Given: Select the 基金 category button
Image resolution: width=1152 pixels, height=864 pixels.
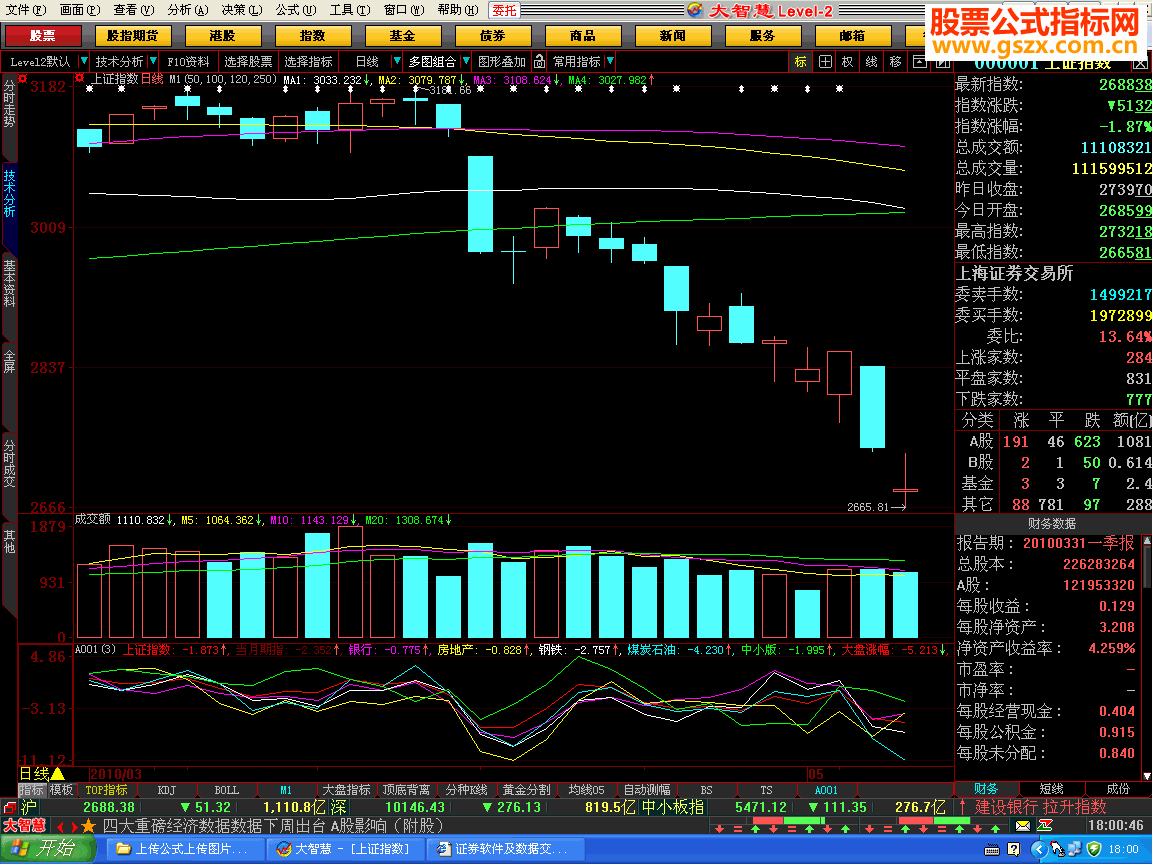Looking at the screenshot, I should 402,35.
